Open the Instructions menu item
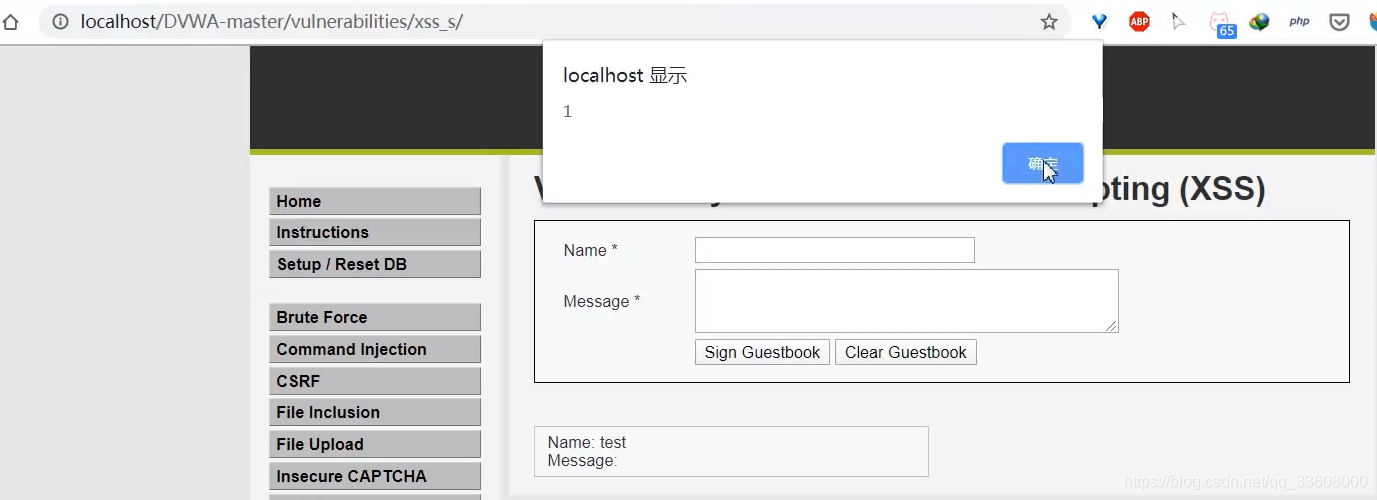Viewport: 1377px width, 500px height. (x=375, y=232)
